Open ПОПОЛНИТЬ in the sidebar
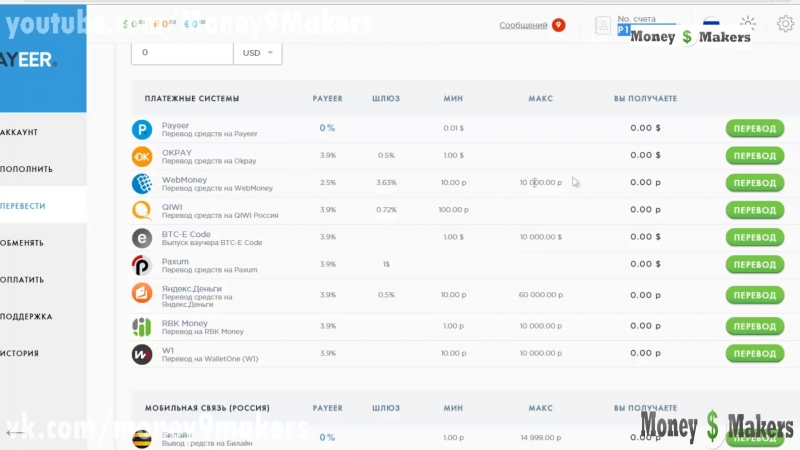Viewport: 800px width, 450px height. (27, 169)
